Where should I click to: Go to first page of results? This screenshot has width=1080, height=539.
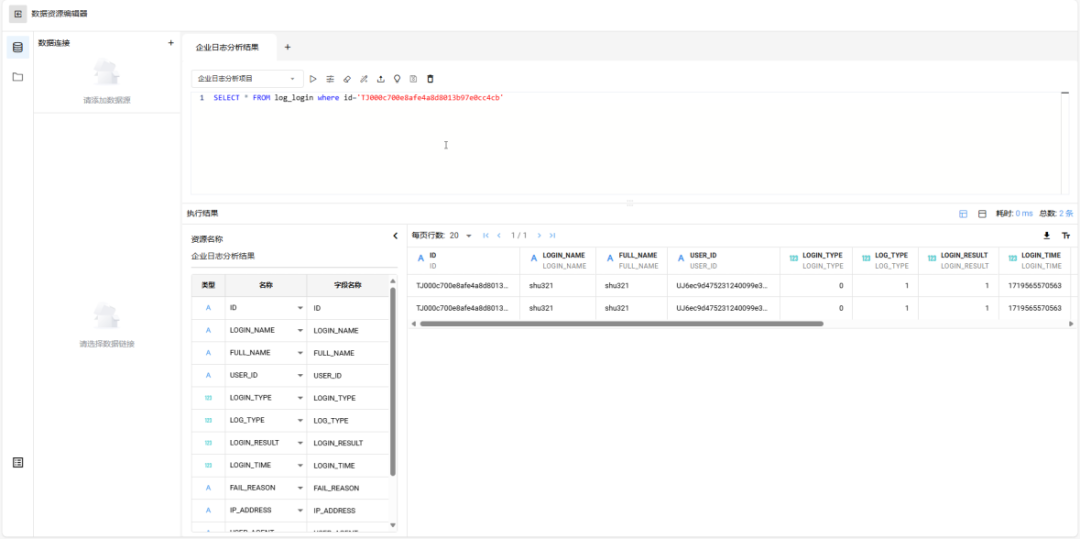point(486,235)
